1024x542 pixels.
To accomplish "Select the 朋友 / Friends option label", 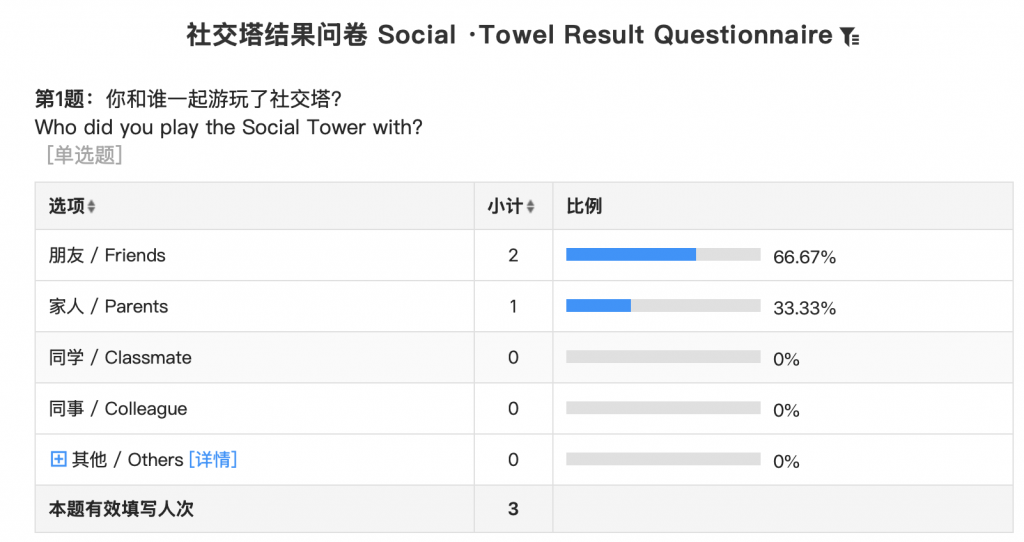I will point(107,255).
